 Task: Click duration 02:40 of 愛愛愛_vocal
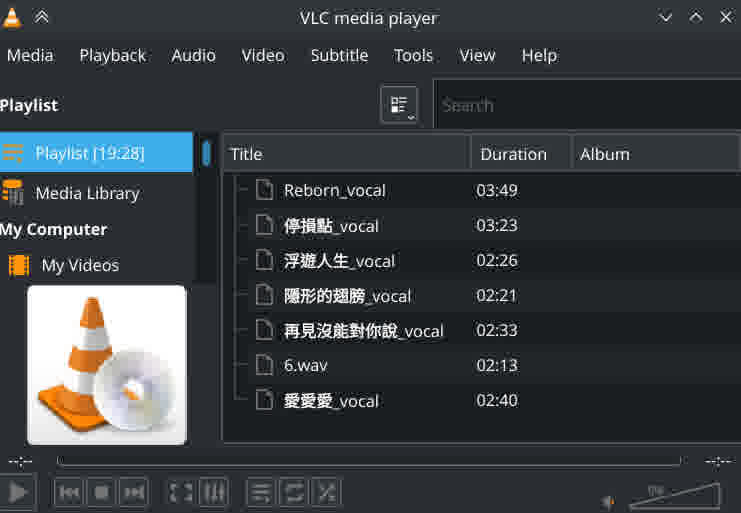497,401
